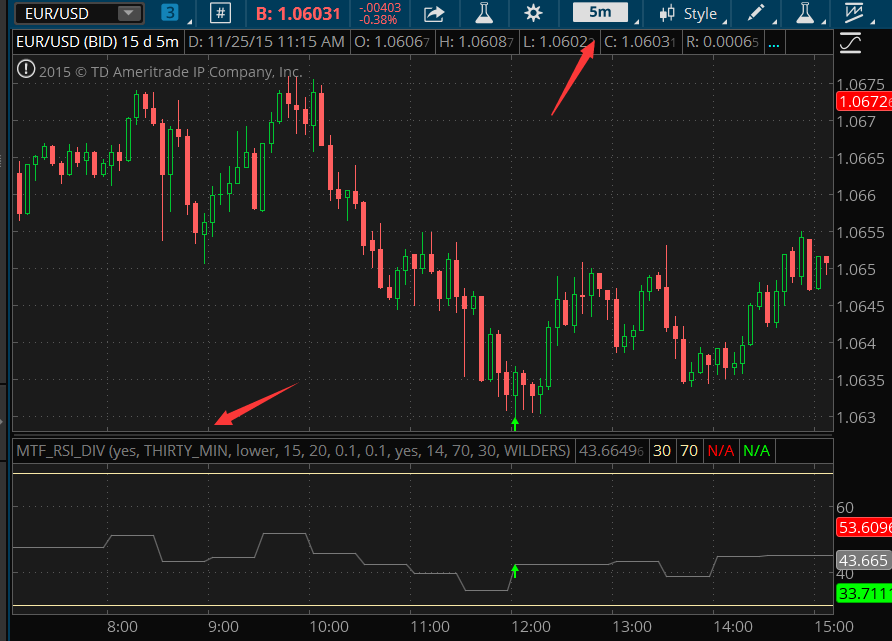Click the EUR/USD symbol input field
This screenshot has height=641, width=892.
click(x=79, y=13)
